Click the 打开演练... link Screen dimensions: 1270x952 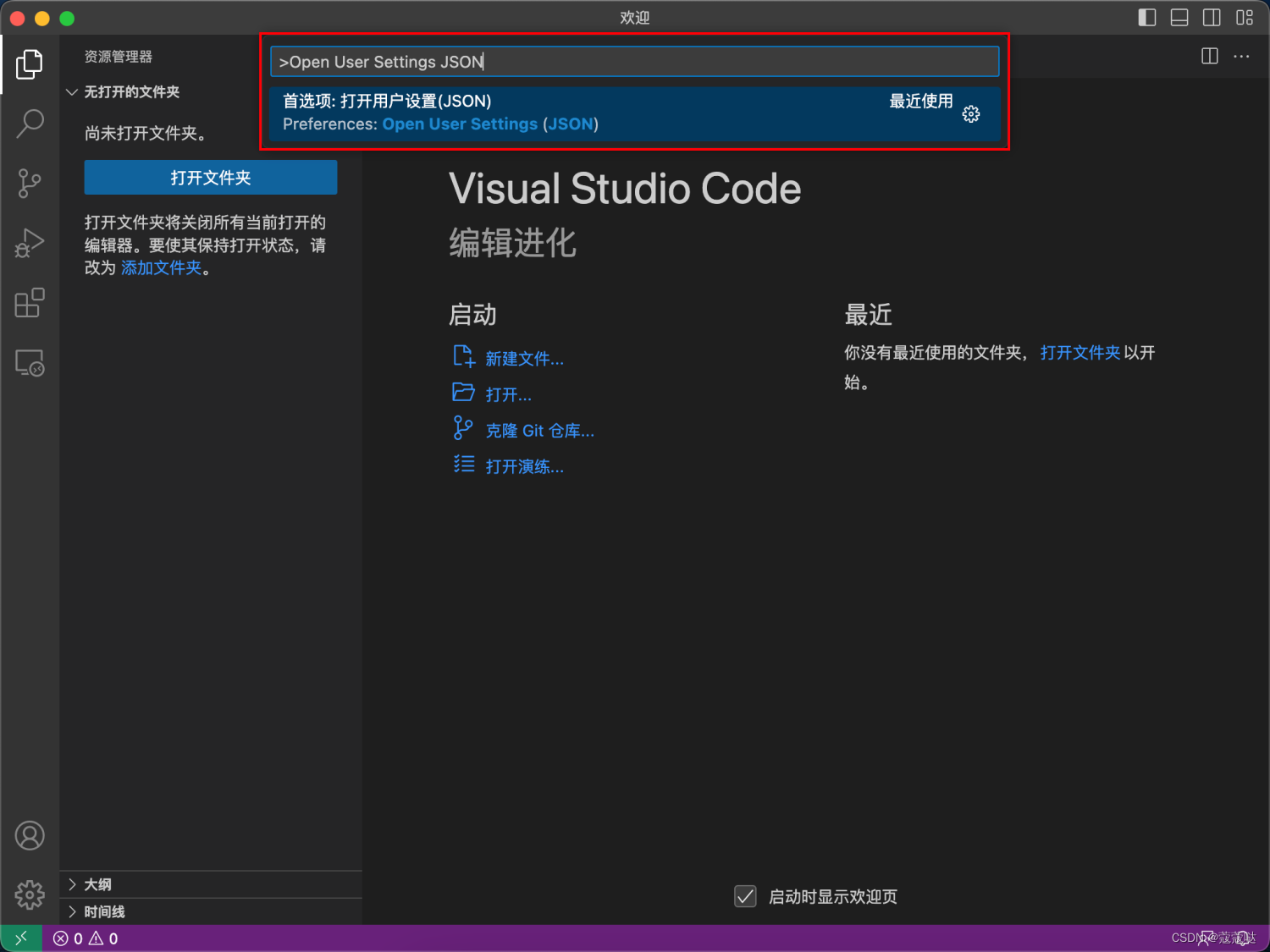tap(525, 466)
